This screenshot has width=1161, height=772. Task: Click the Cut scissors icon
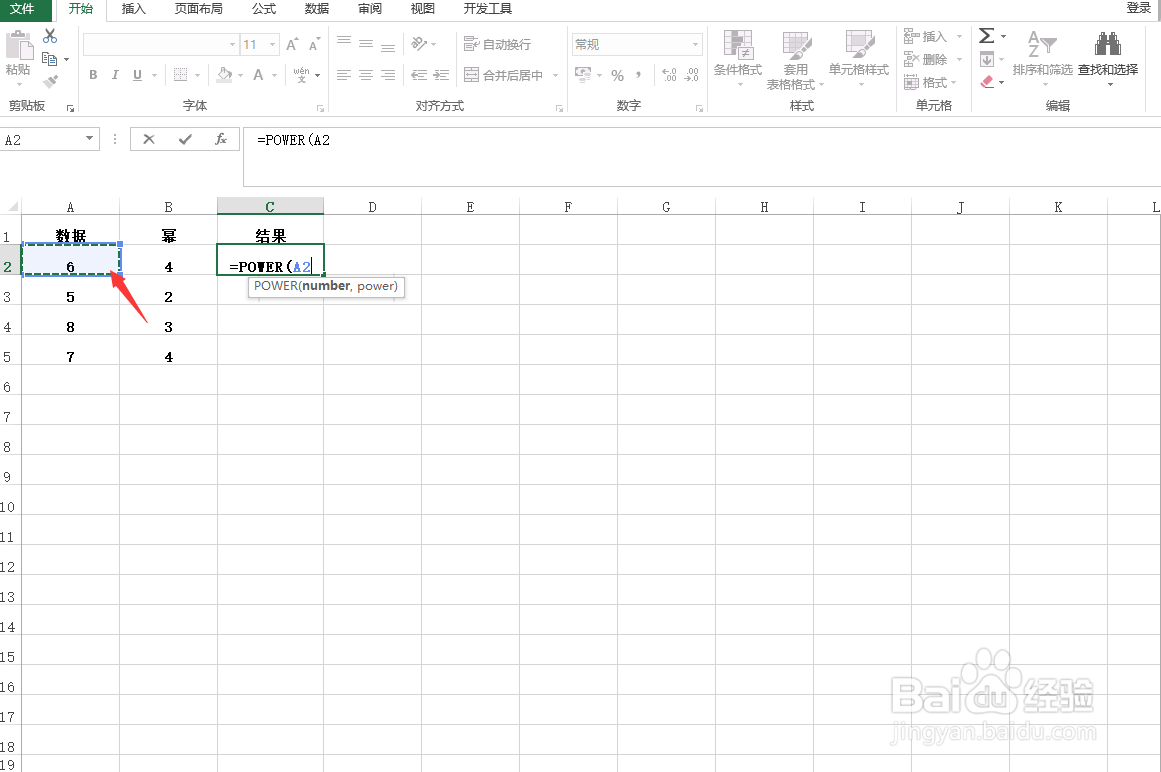click(x=50, y=36)
